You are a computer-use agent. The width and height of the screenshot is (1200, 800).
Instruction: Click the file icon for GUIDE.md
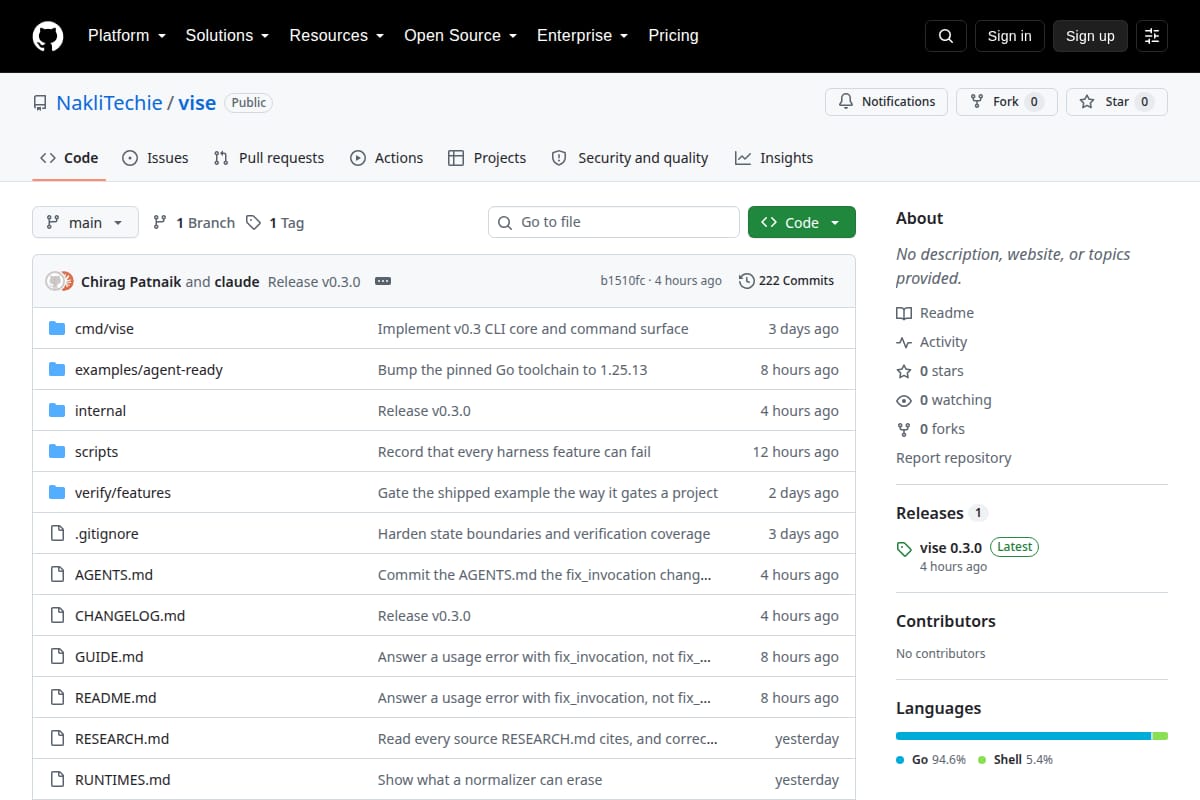click(x=57, y=657)
